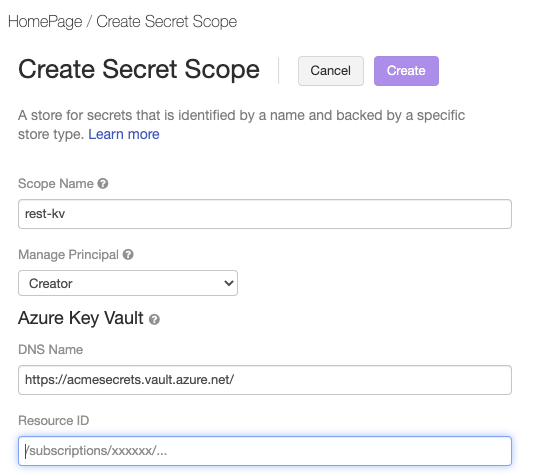Image resolution: width=533 pixels, height=474 pixels.
Task: Click the Manage Principal help question-mark icon
Action: [128, 254]
